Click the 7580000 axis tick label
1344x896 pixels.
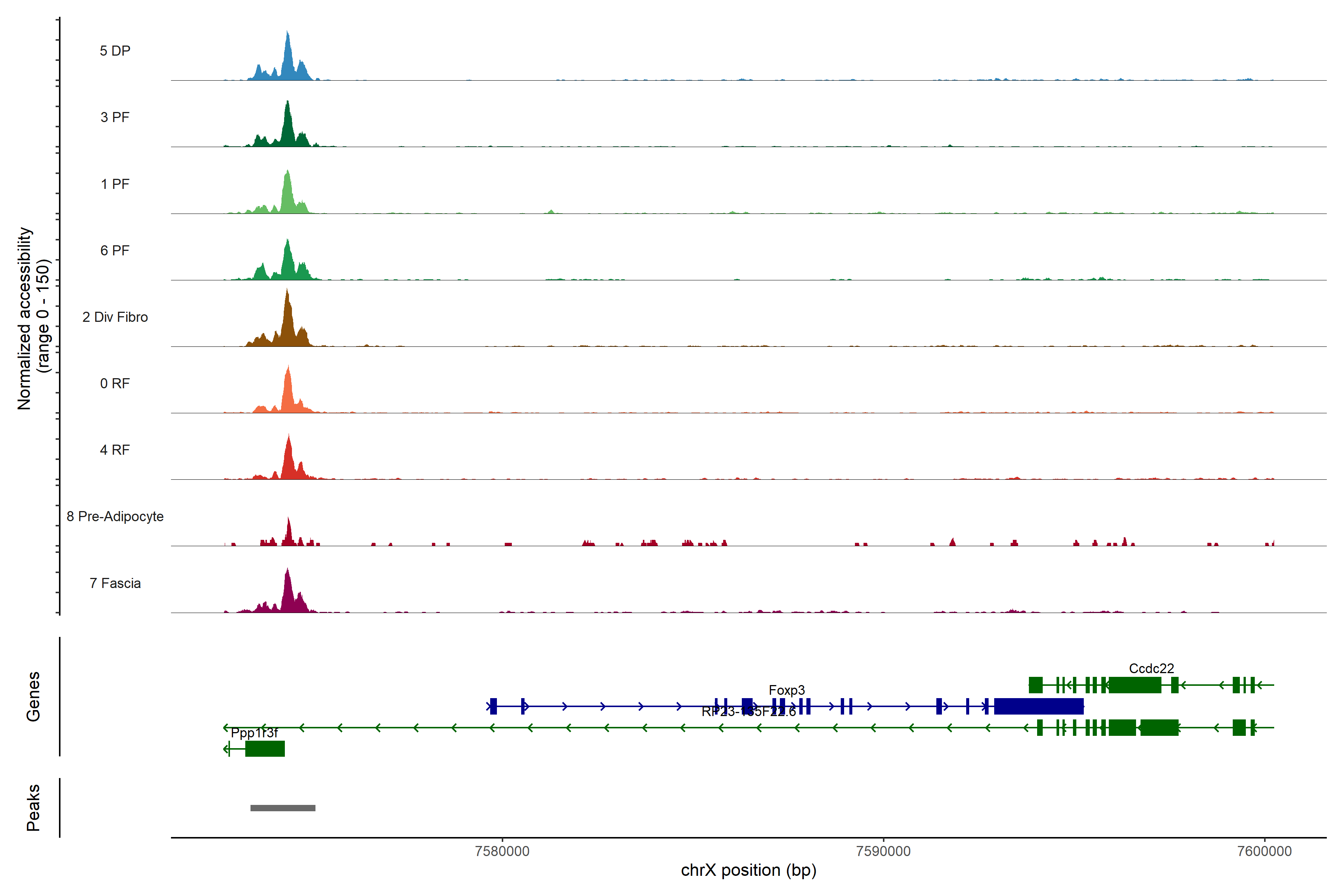point(502,852)
